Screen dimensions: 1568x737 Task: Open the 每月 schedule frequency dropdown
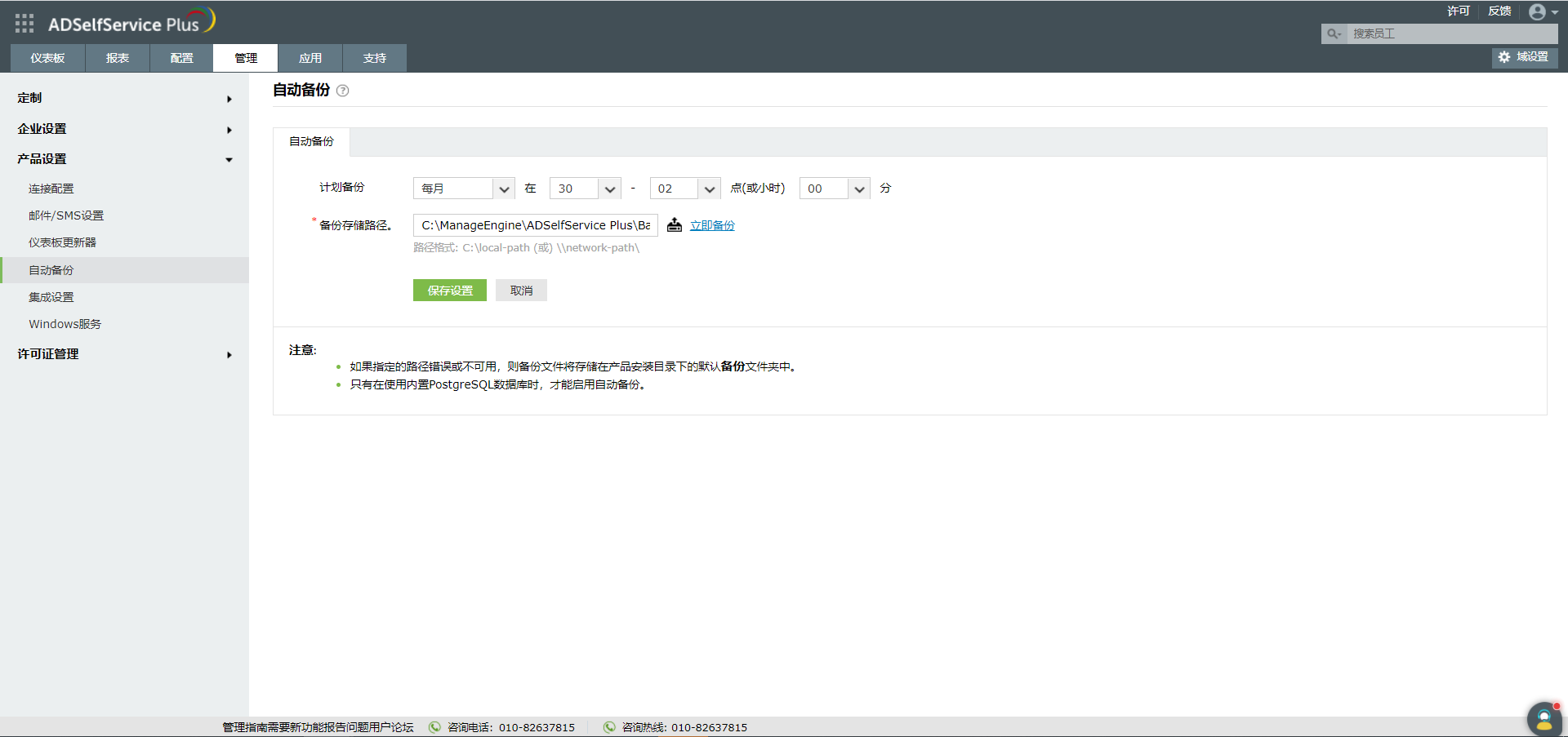click(463, 188)
